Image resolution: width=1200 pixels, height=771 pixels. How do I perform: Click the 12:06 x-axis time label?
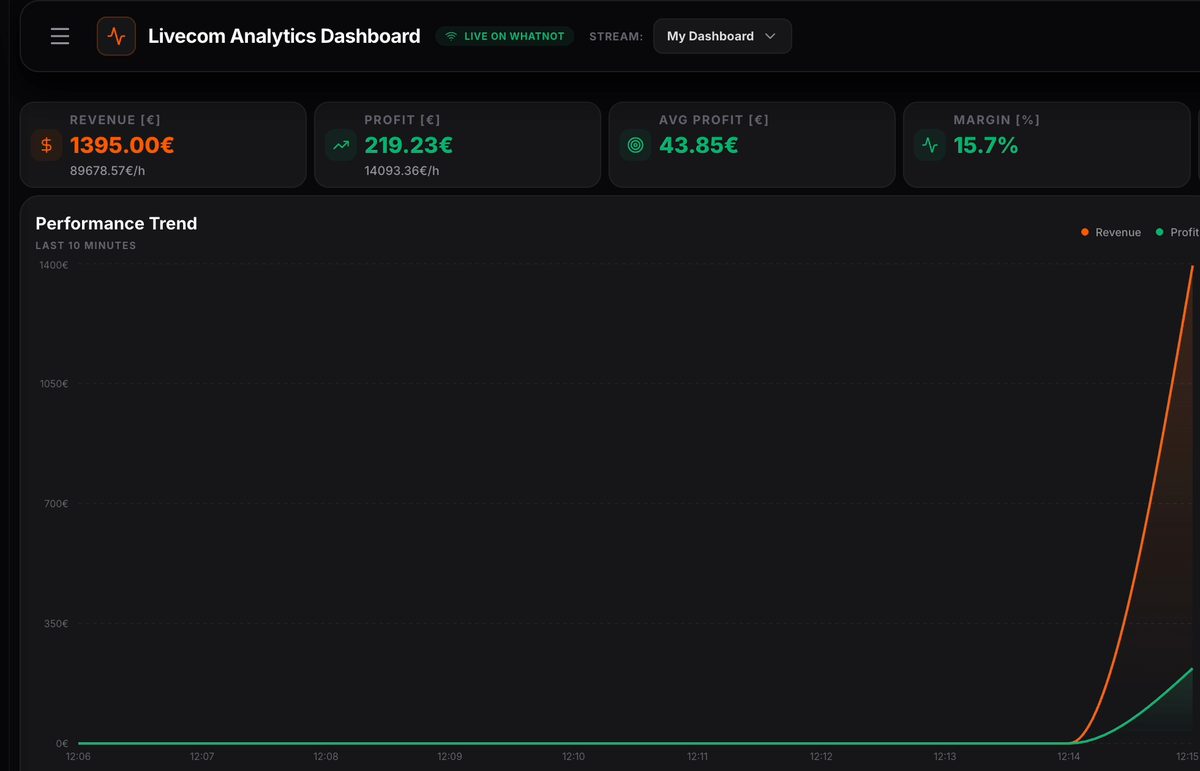[x=78, y=757]
